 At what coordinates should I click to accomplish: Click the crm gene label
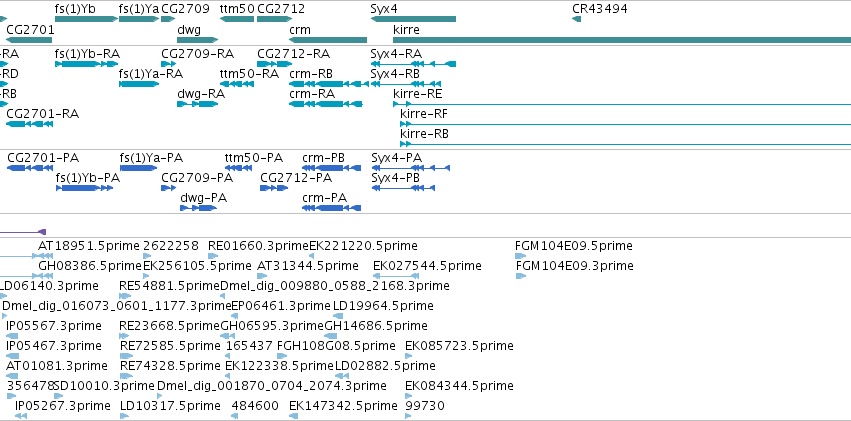coord(300,29)
